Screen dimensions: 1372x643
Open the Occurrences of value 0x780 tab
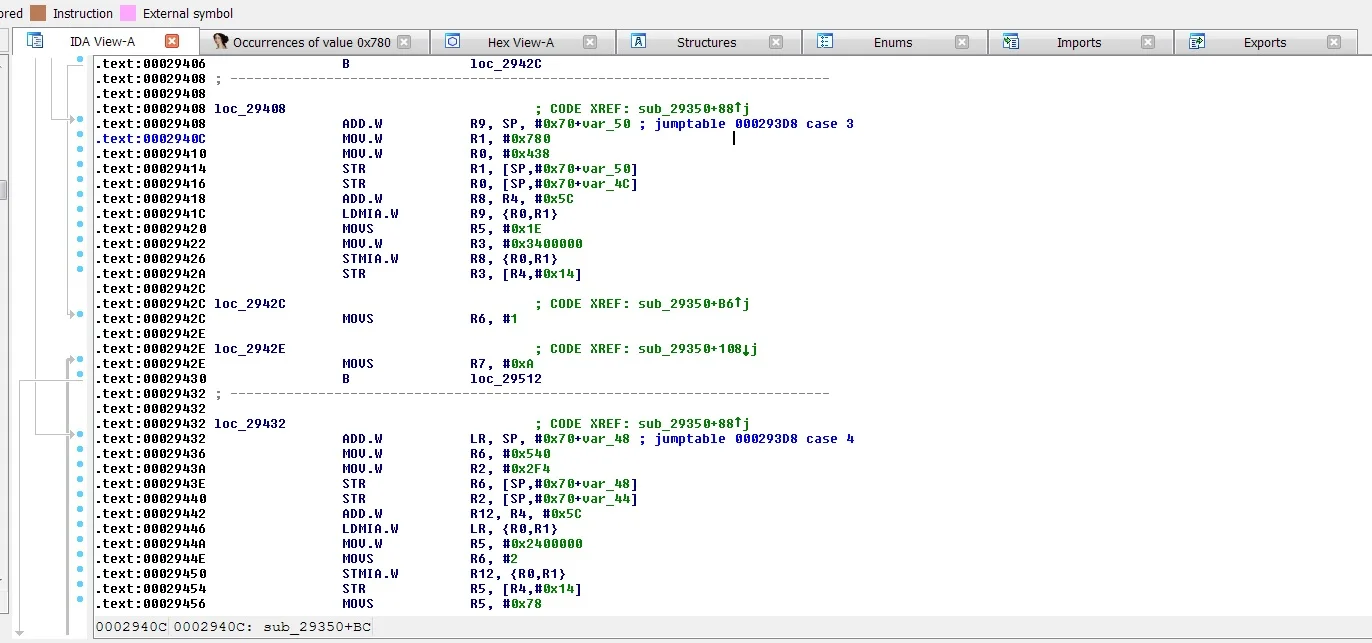312,42
